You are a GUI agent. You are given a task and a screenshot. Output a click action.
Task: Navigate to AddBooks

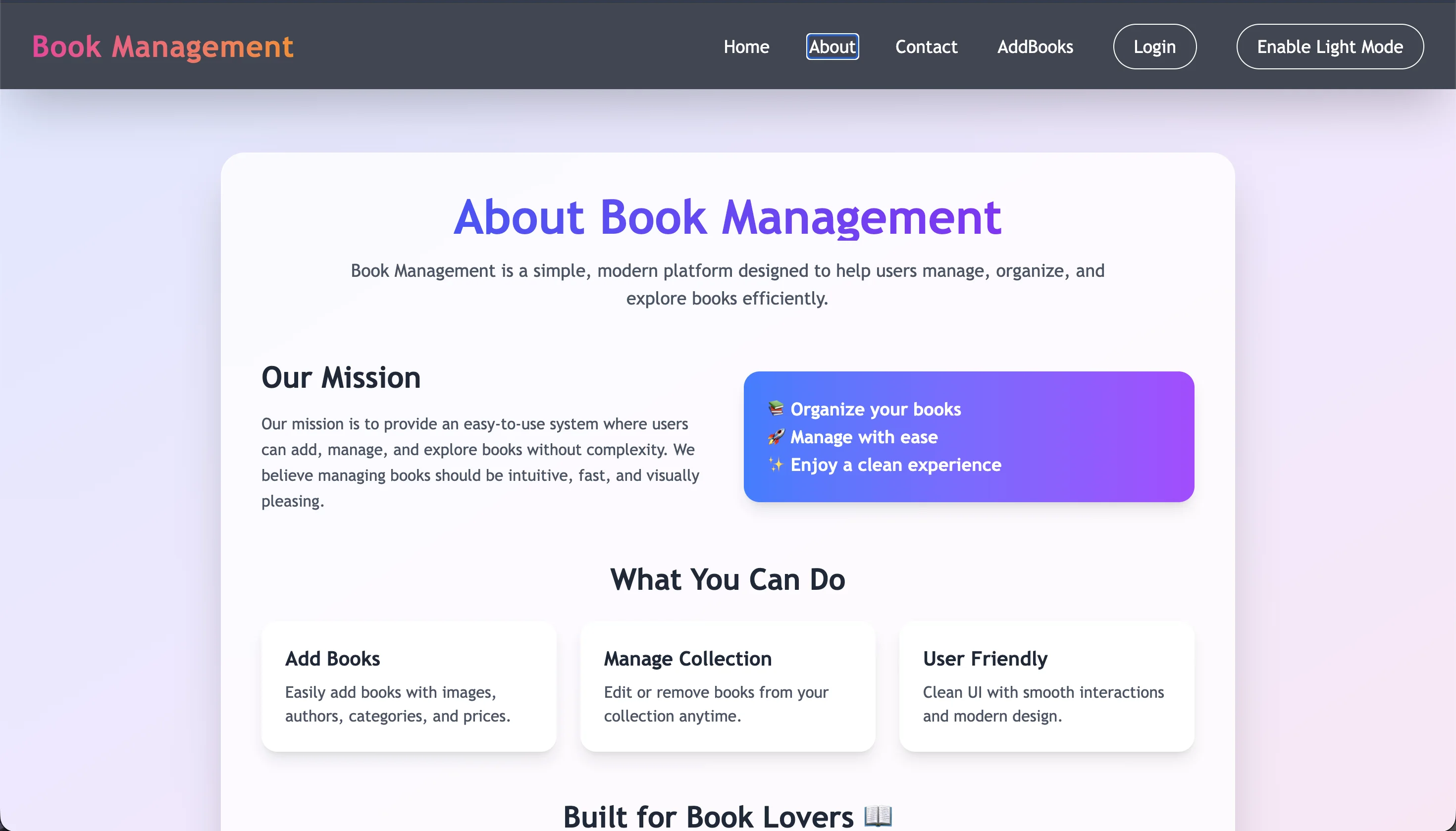(1035, 46)
